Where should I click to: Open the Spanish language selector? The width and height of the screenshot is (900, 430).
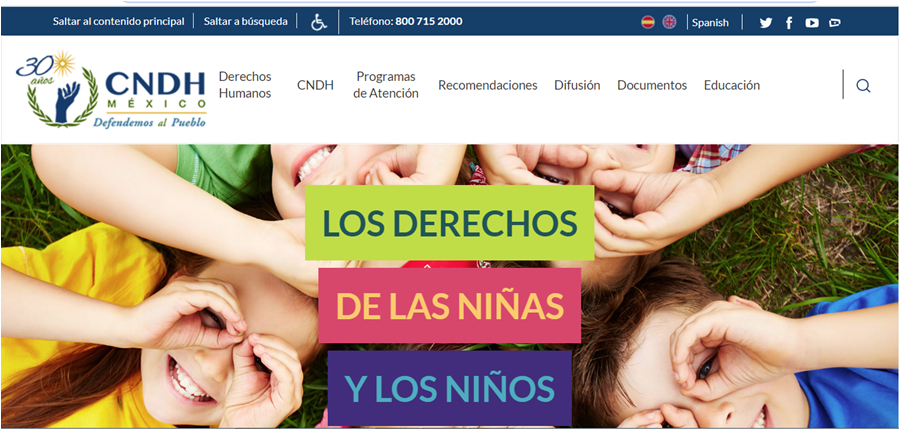(710, 22)
